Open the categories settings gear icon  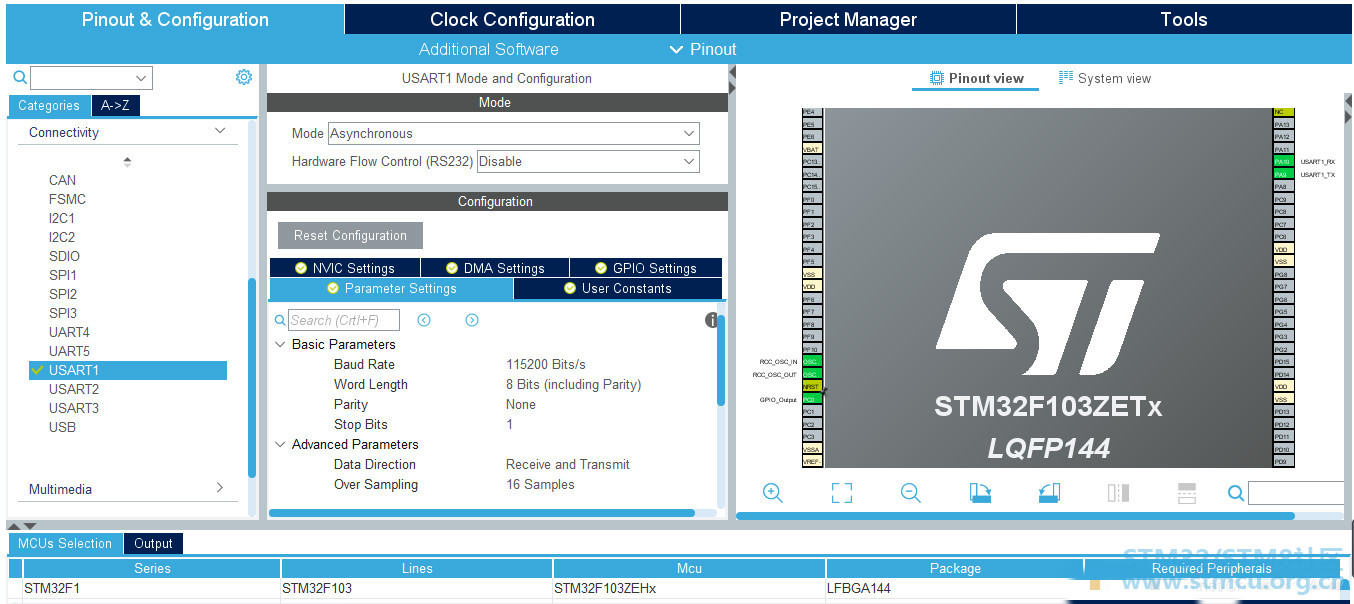(x=244, y=77)
